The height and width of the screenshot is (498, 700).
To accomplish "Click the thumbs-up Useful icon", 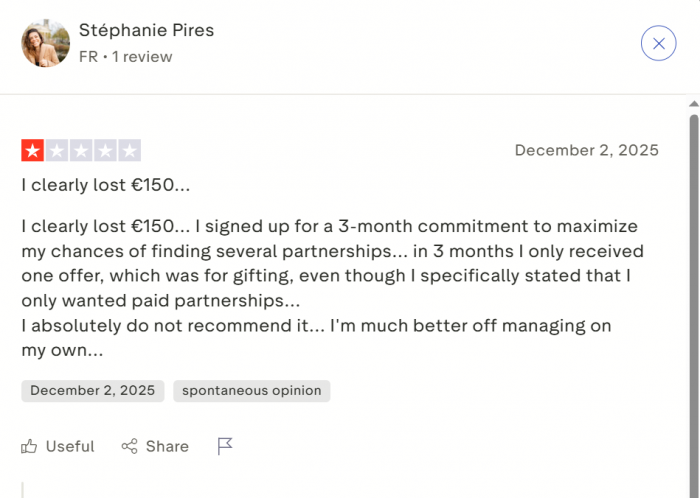I will [30, 446].
